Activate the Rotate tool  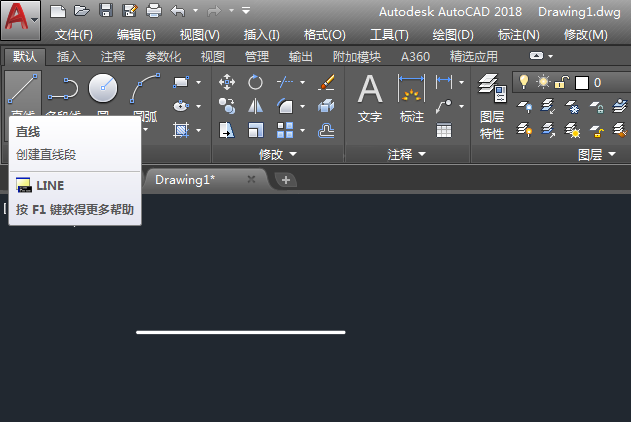pos(255,82)
